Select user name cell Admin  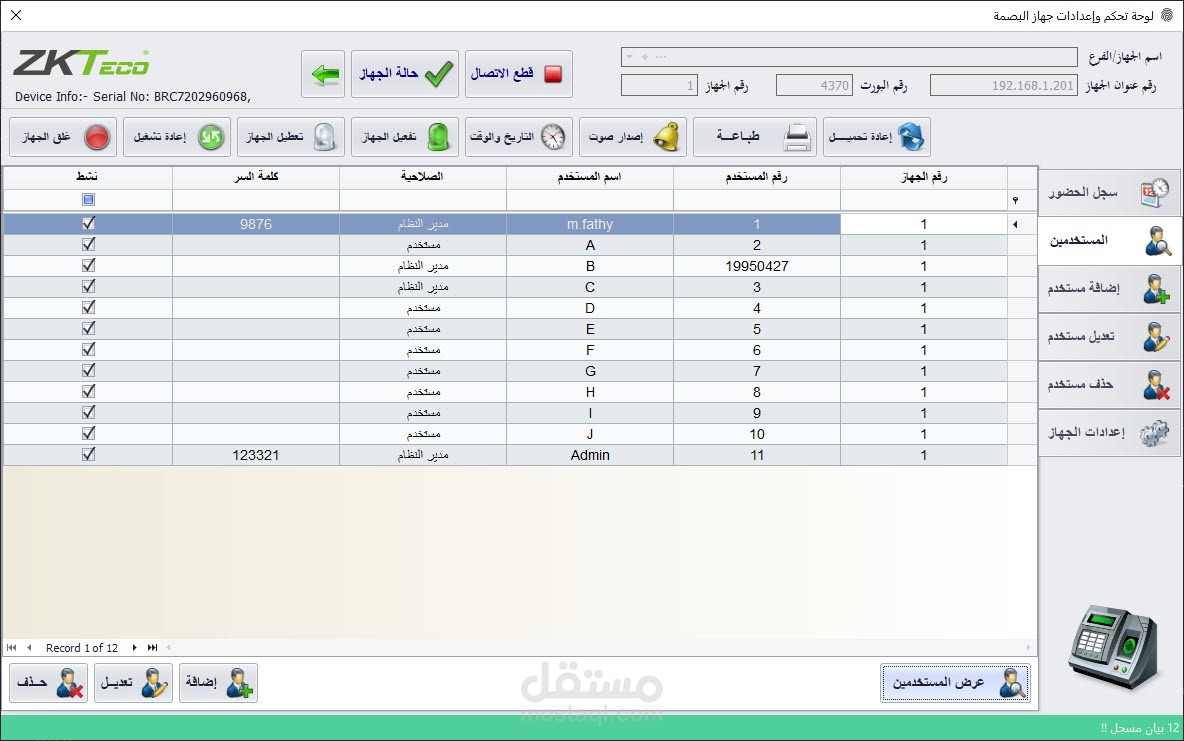pyautogui.click(x=590, y=455)
